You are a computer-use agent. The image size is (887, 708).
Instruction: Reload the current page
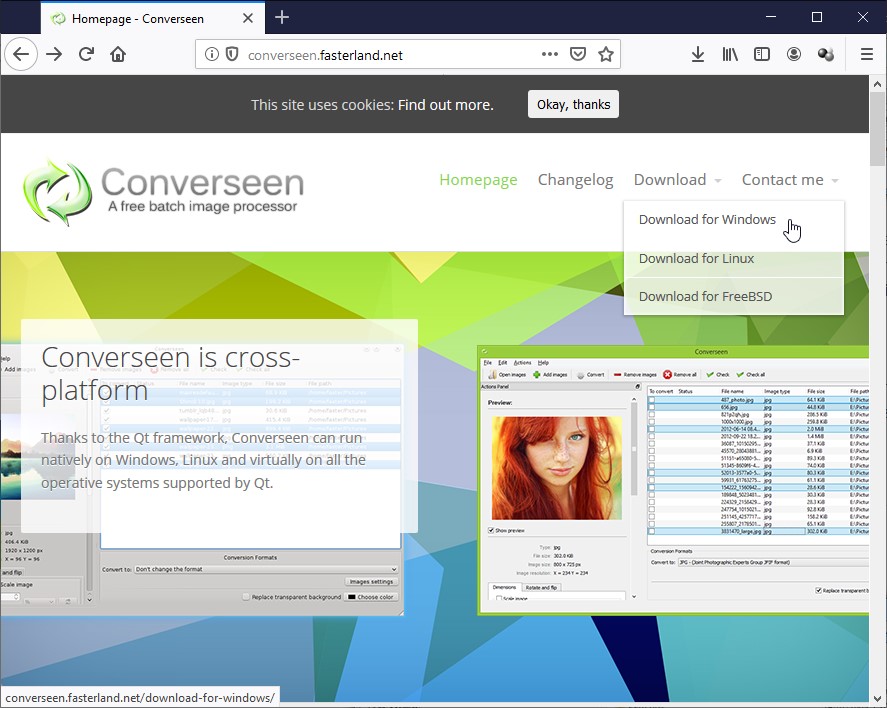pos(86,55)
